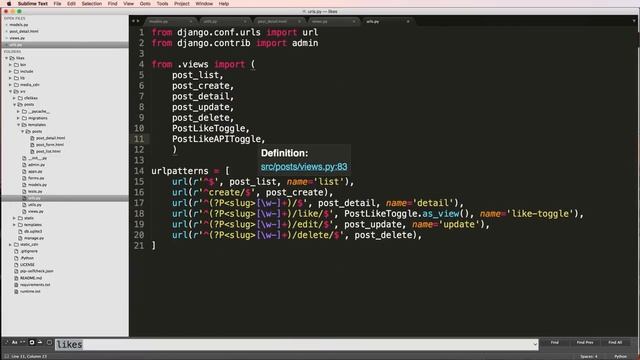This screenshot has height=360, width=640.
Task: Open the Sublime Text application menu
Action: 33,4
